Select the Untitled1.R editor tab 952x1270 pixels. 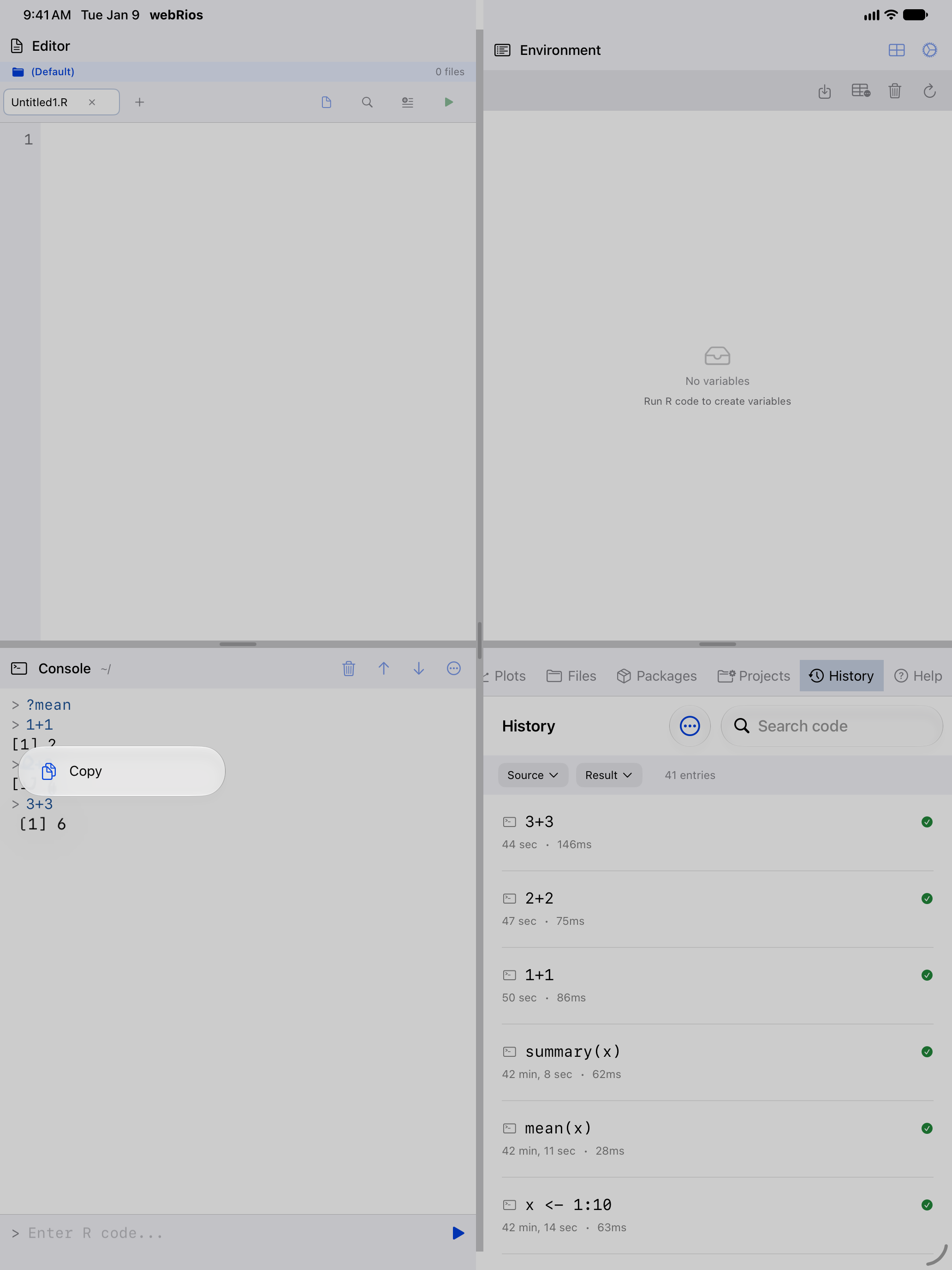point(61,102)
